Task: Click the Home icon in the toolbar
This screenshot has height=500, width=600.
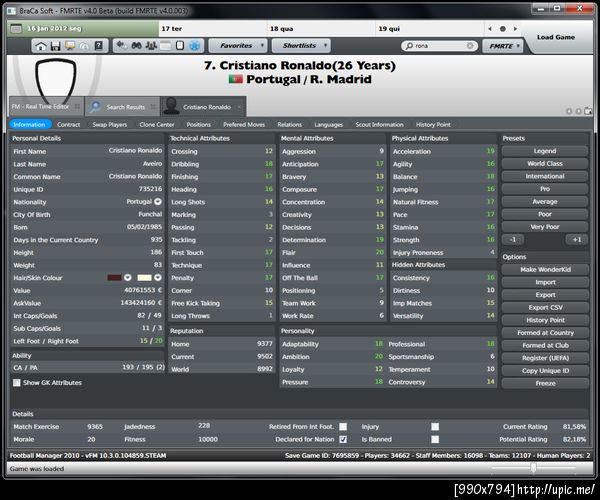Action: click(x=41, y=46)
